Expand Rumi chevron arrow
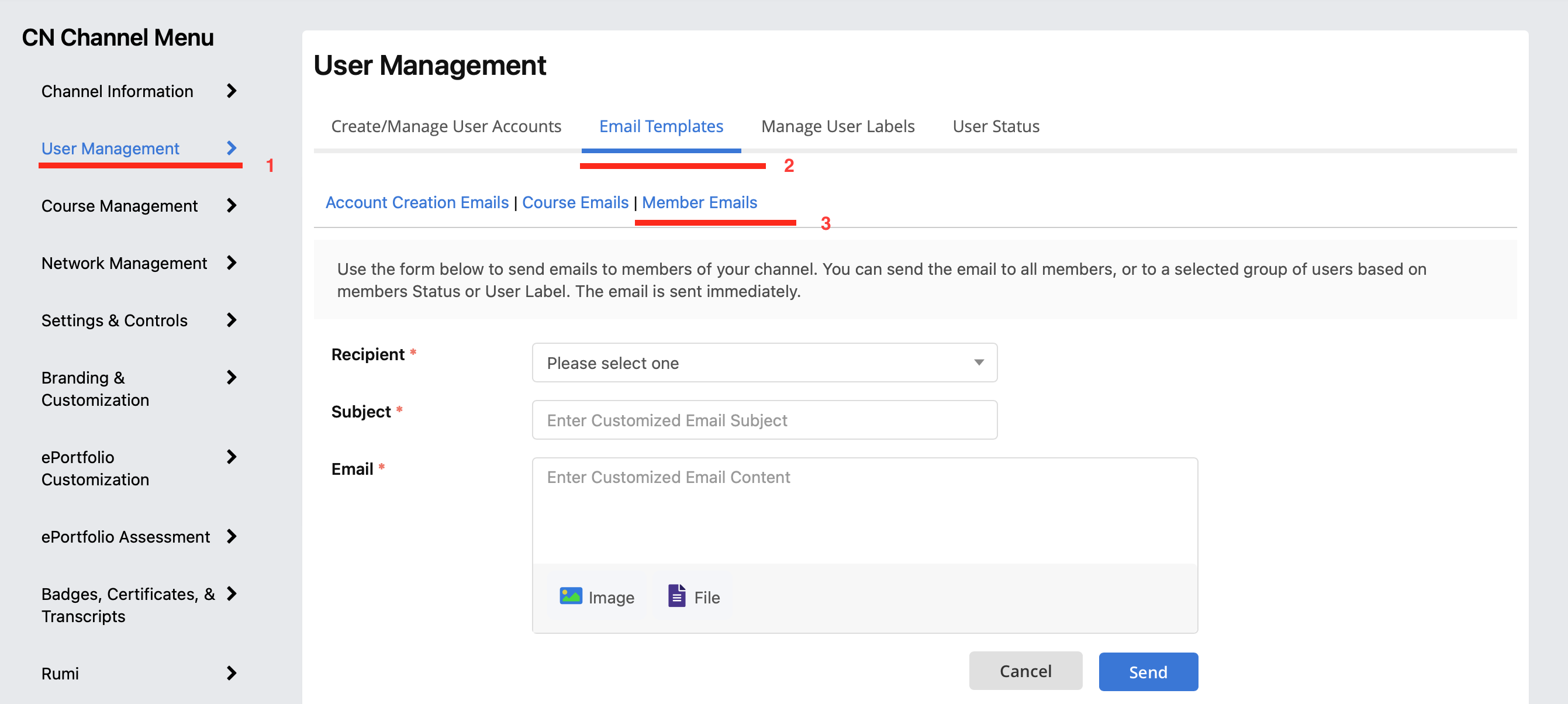The image size is (1568, 704). (x=232, y=674)
